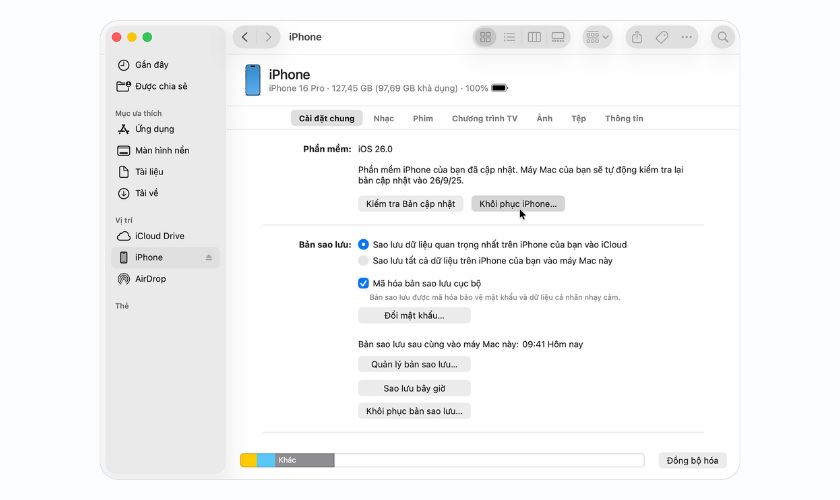Eject iPhone from the sidebar
This screenshot has width=840, height=500.
209,257
